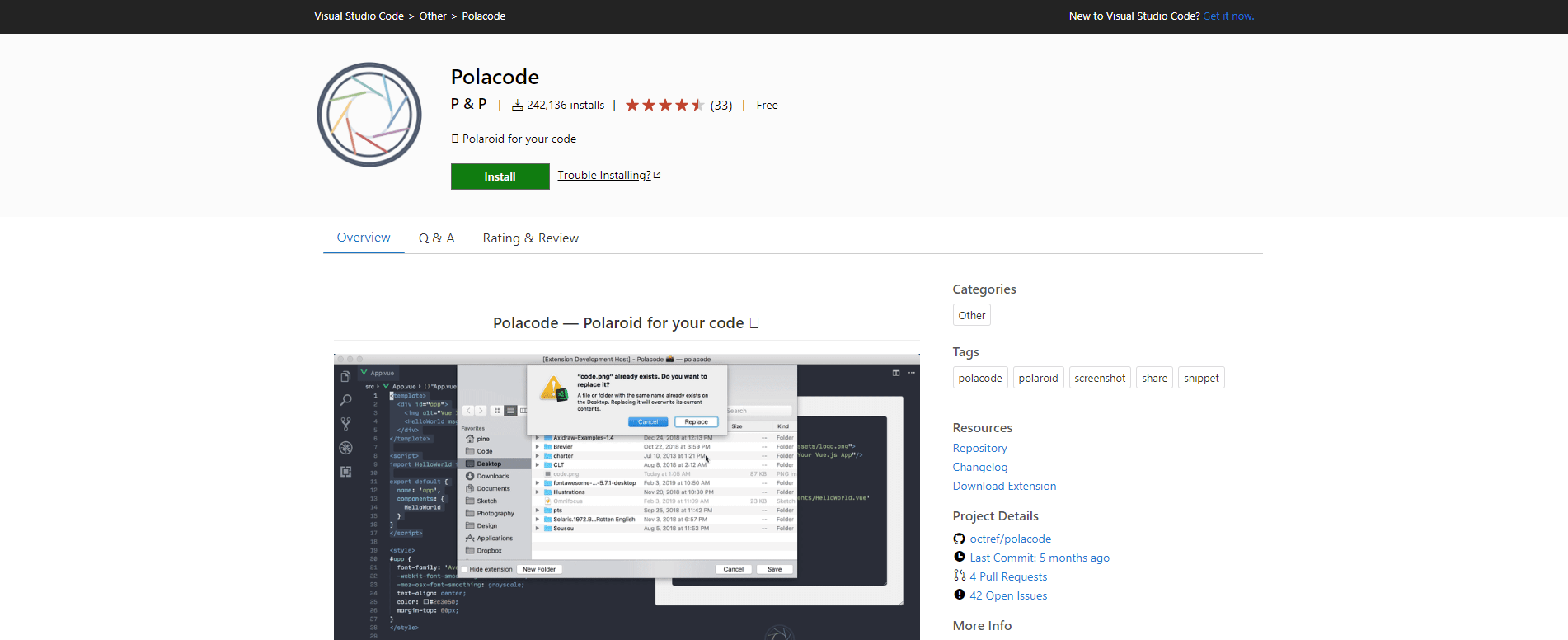
Task: Switch to the Q & A tab
Action: coord(437,238)
